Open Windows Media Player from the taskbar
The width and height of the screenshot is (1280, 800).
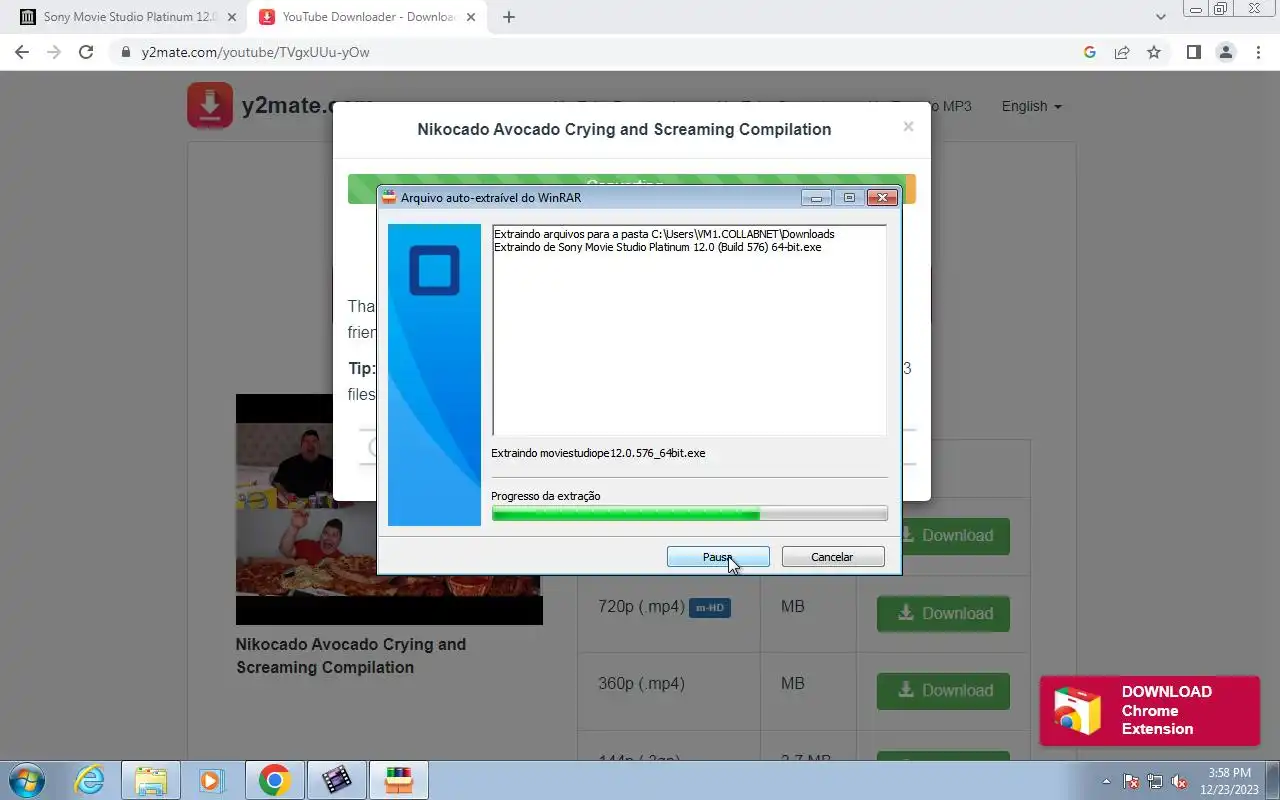point(211,780)
